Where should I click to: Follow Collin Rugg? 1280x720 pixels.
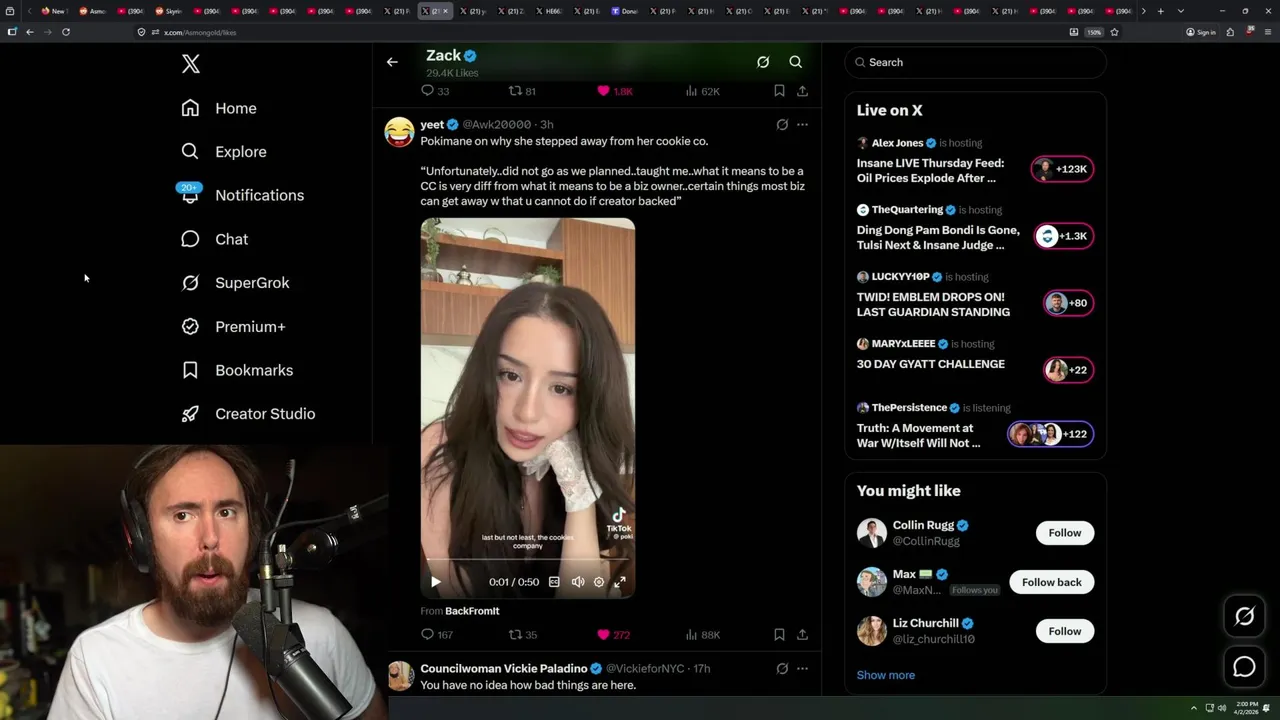pos(1065,533)
